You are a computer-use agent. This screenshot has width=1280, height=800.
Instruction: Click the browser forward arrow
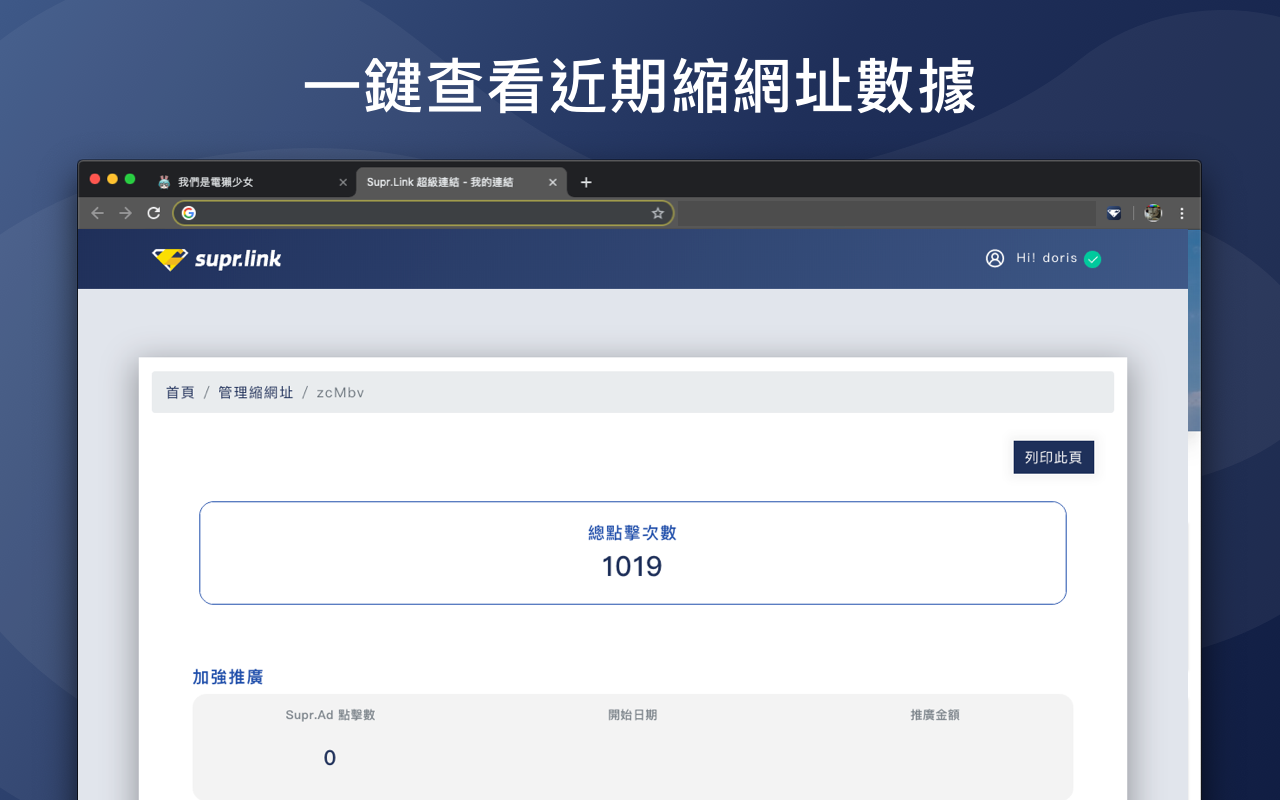click(x=125, y=213)
